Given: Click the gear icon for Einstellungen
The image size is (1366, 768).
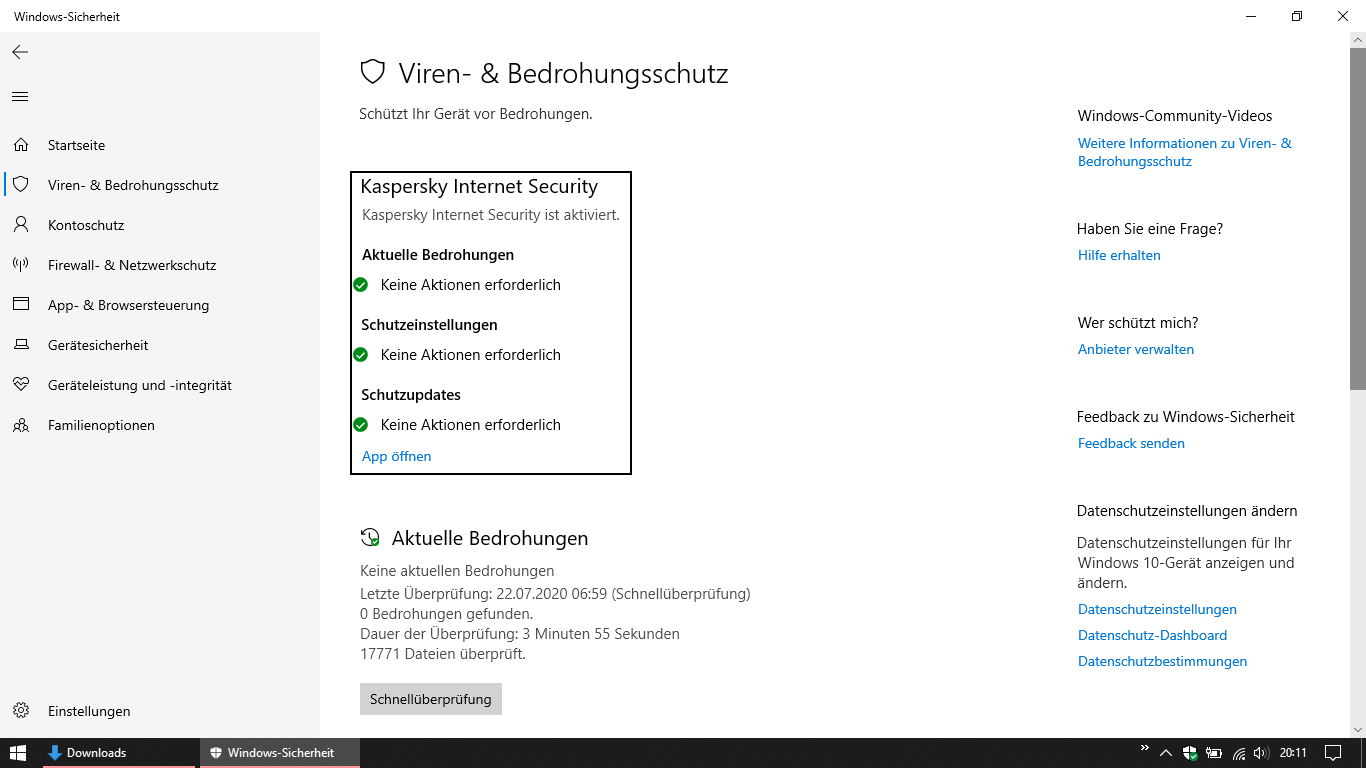Looking at the screenshot, I should click(x=20, y=711).
